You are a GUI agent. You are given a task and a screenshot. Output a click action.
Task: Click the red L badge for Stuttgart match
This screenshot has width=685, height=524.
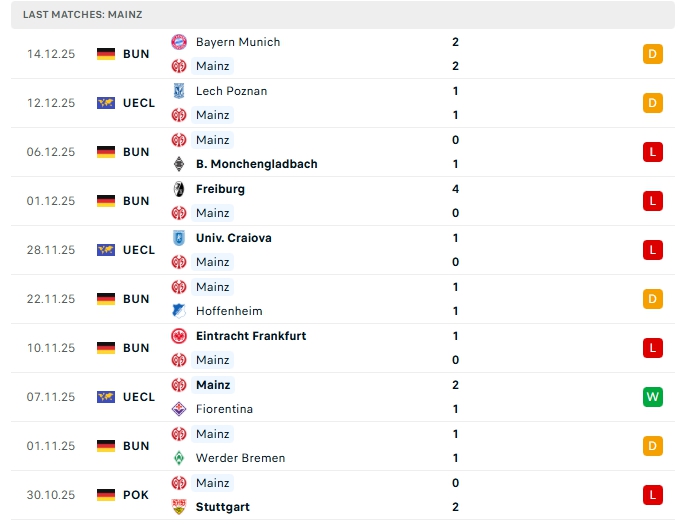pyautogui.click(x=653, y=495)
